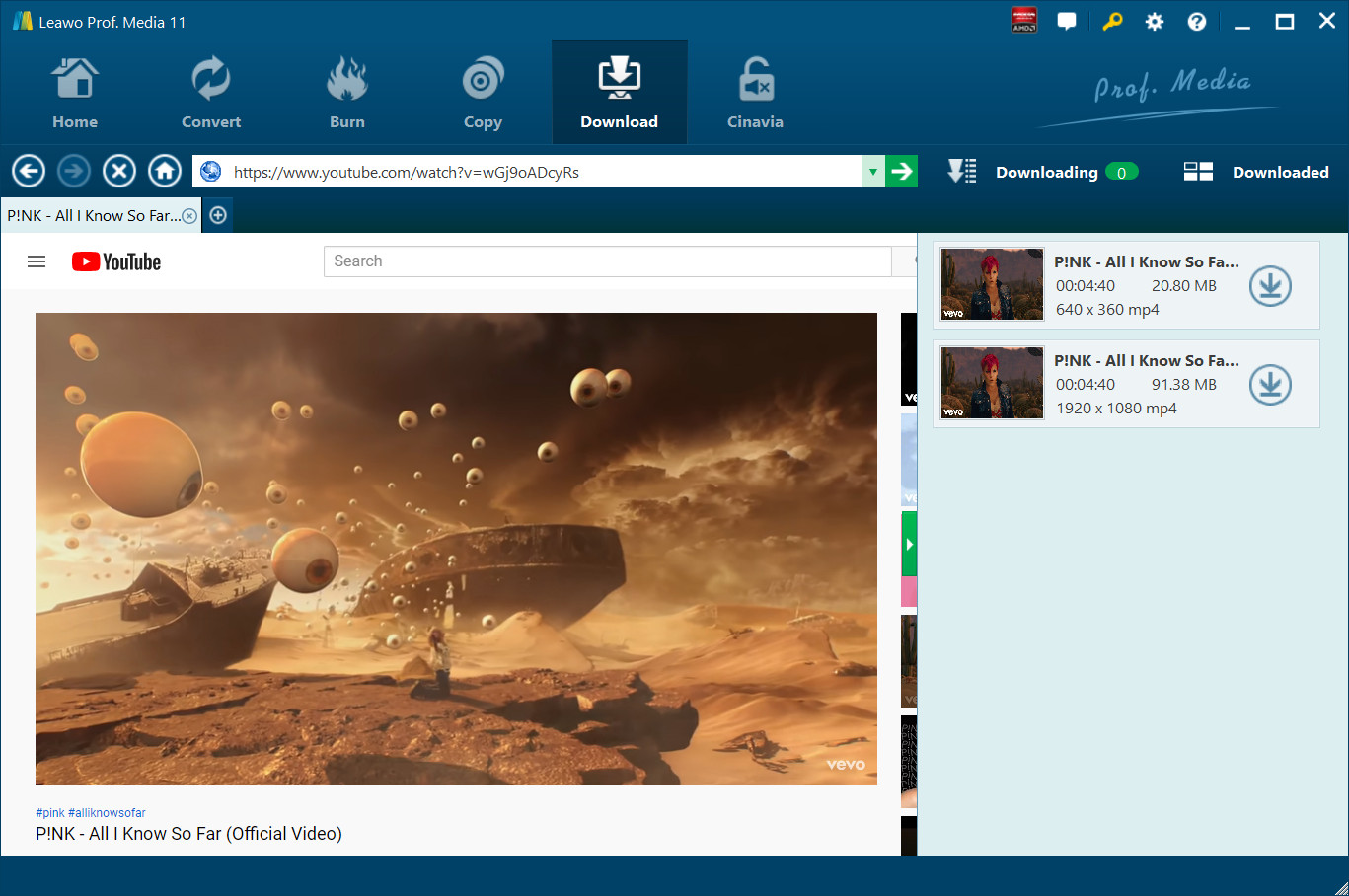Open the YouTube hamburger menu
The width and height of the screenshot is (1349, 896).
pos(37,261)
